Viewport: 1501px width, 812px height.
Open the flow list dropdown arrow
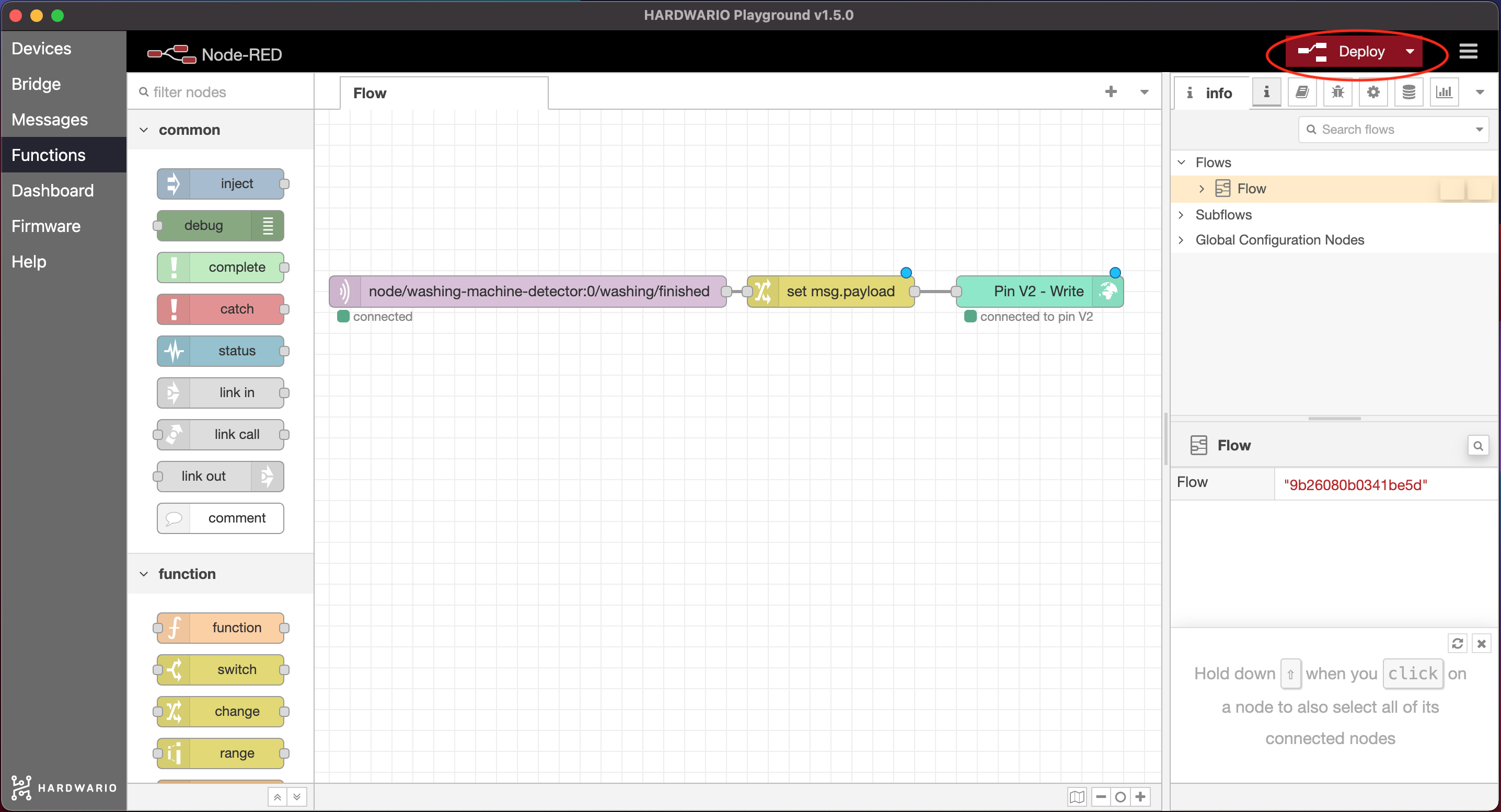pyautogui.click(x=1145, y=92)
